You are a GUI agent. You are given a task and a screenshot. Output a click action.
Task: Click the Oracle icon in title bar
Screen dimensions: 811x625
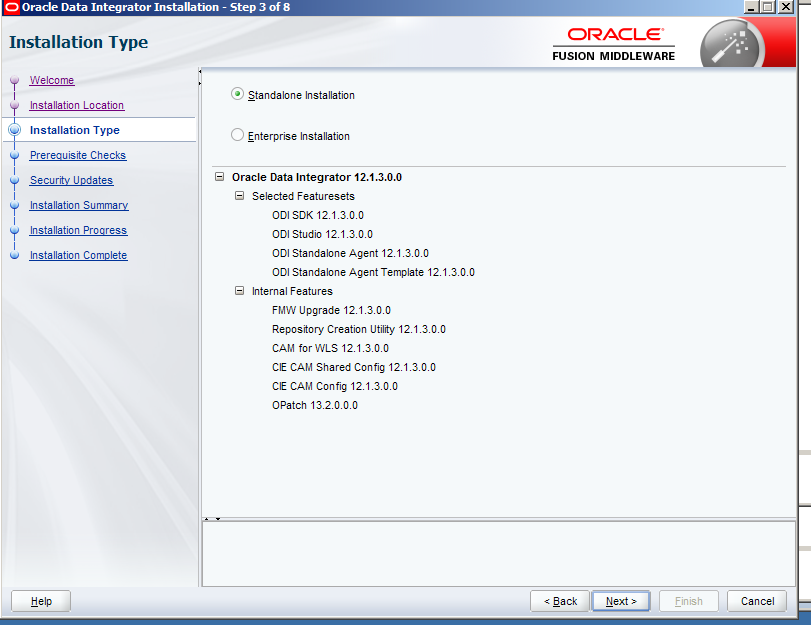point(11,7)
